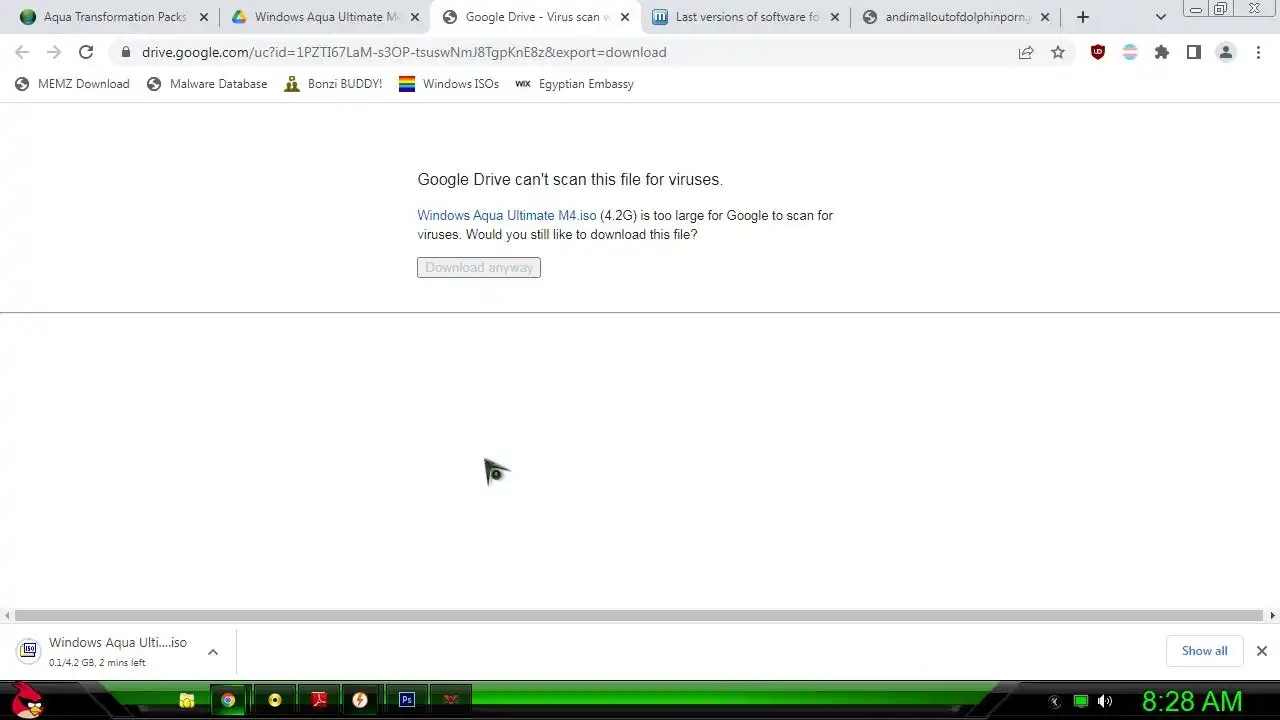View site information via the lock icon
The height and width of the screenshot is (720, 1280).
point(125,52)
